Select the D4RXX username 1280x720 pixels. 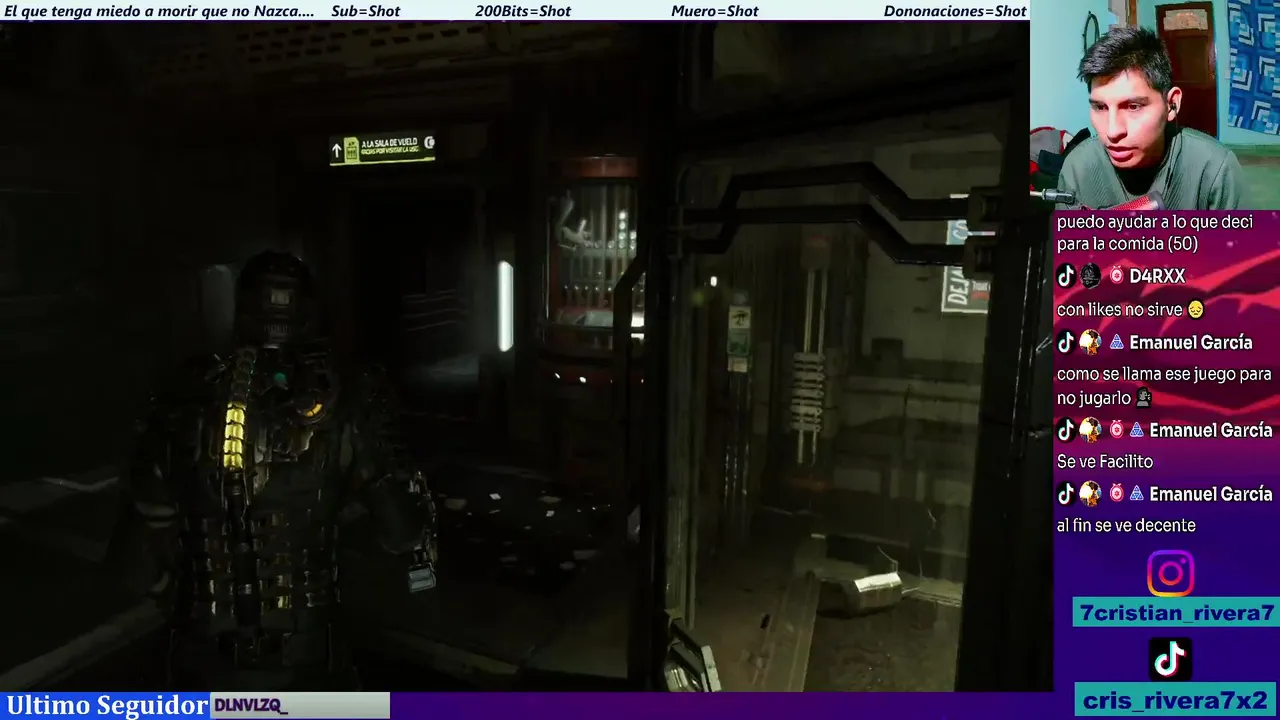[x=1157, y=276]
